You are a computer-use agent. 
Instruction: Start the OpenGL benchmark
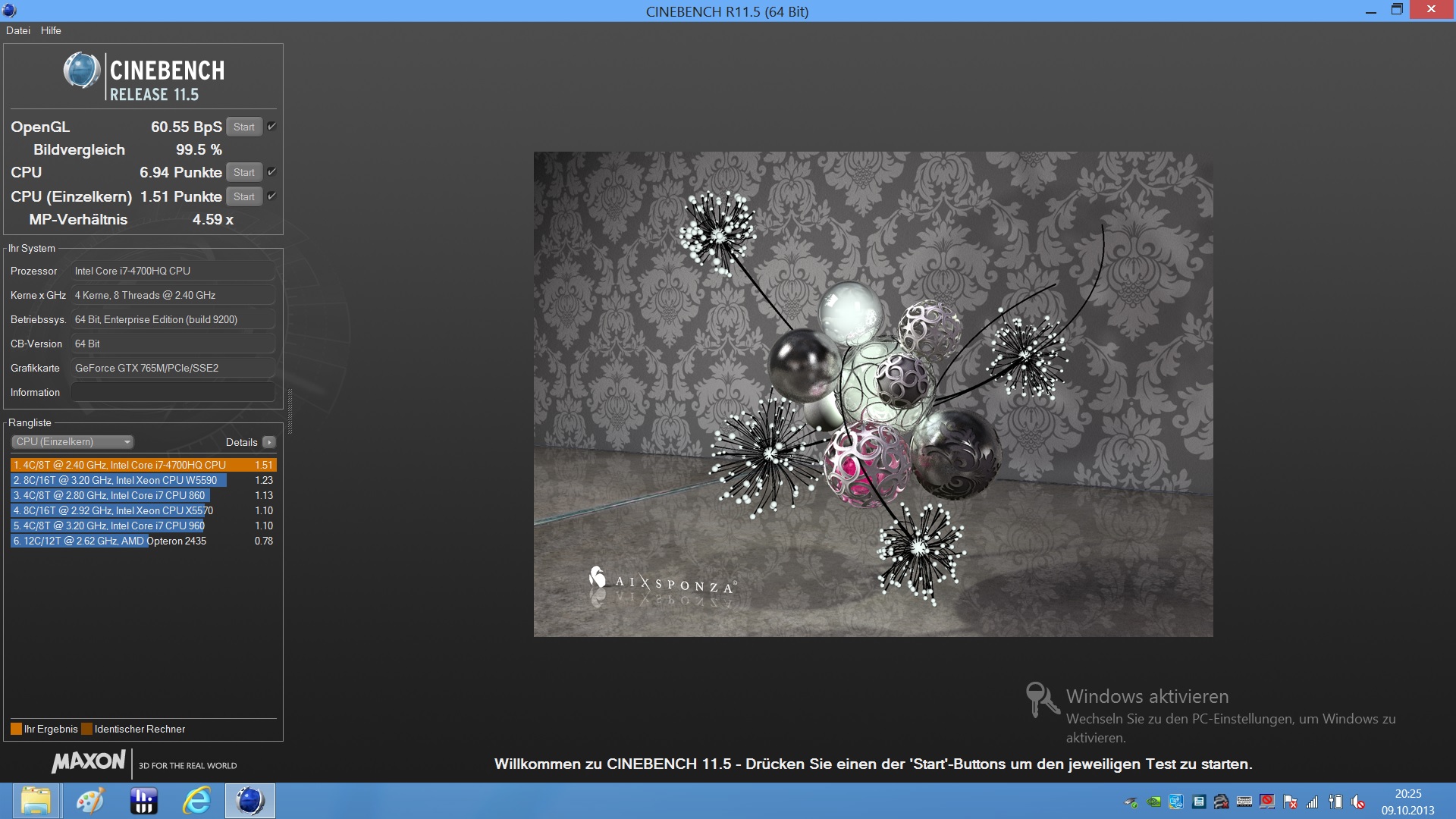[x=243, y=127]
